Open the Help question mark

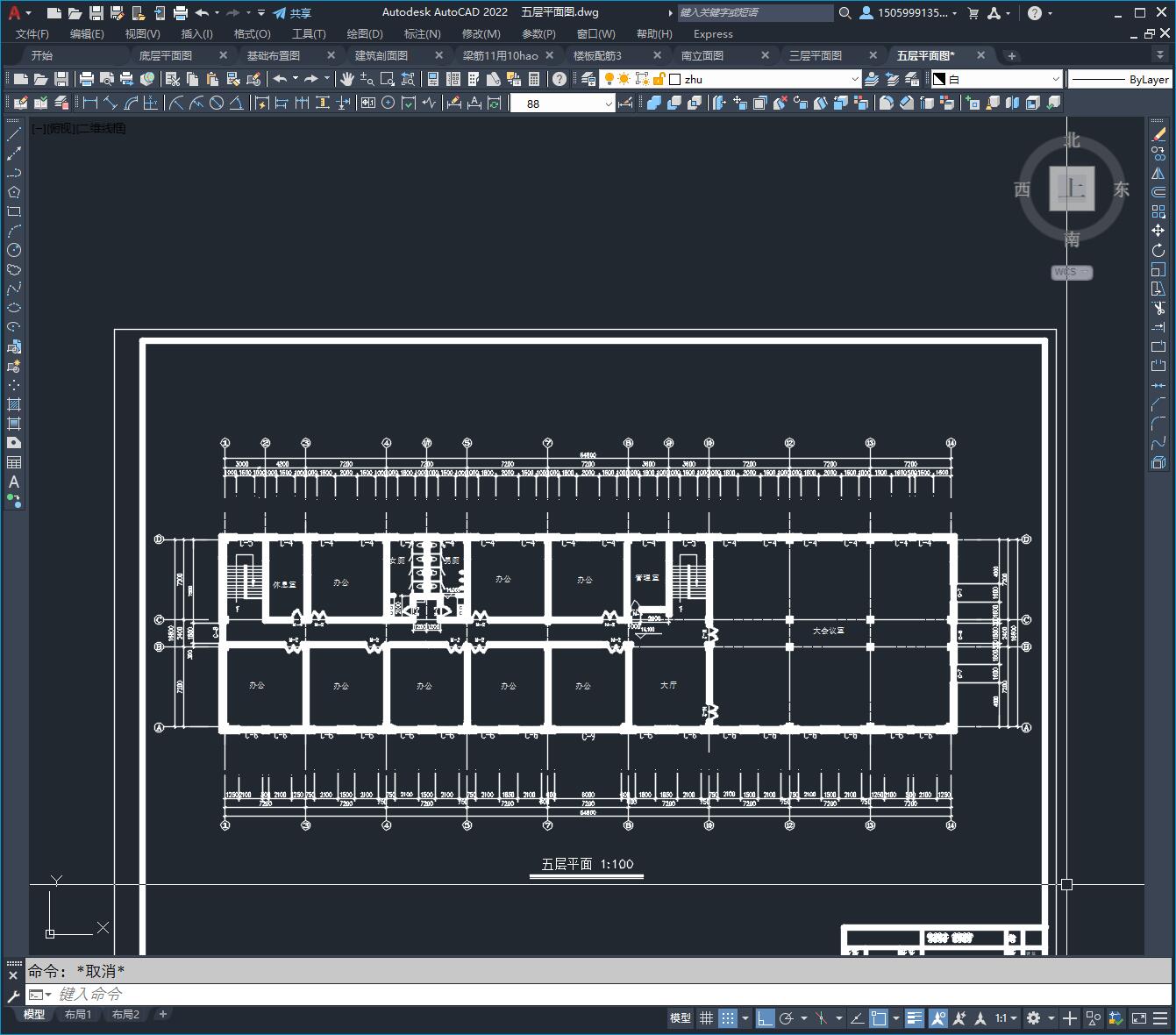(559, 79)
